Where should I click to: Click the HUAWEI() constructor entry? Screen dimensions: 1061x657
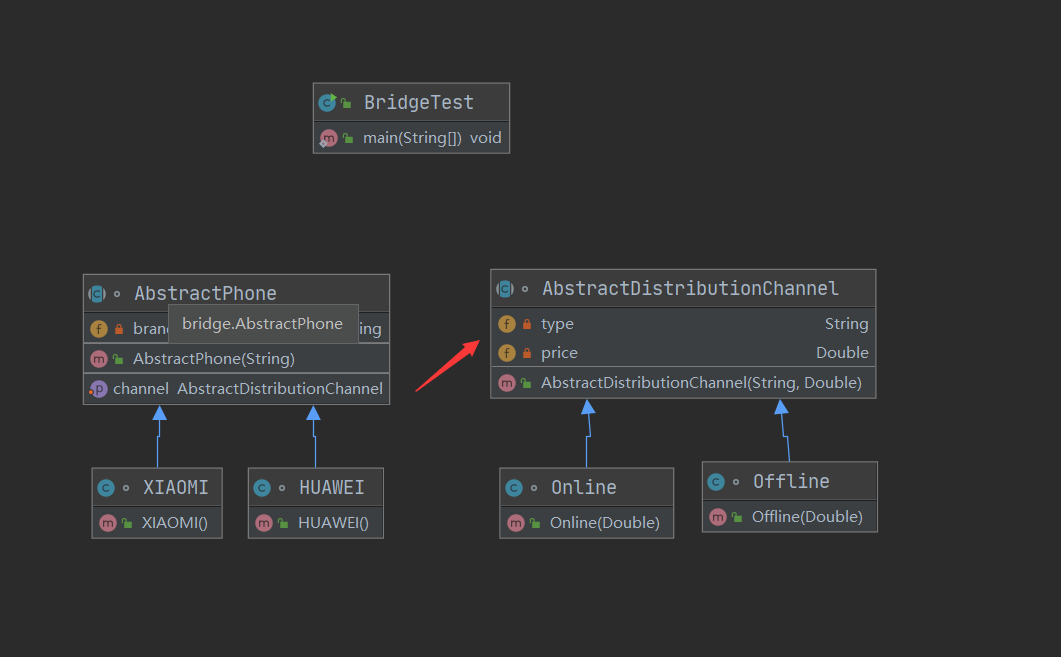(x=316, y=522)
